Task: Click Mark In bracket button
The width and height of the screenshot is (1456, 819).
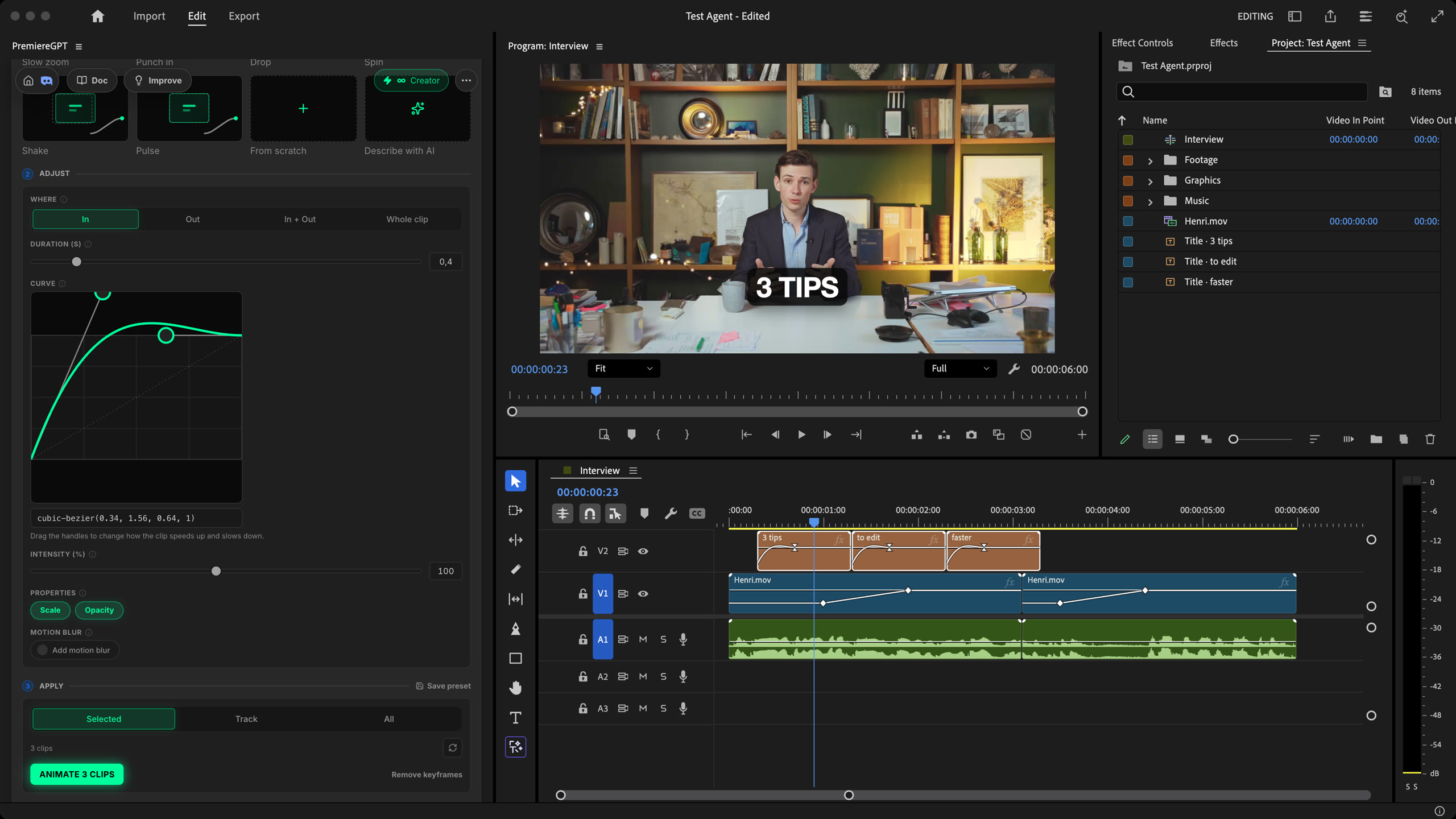Action: tap(659, 435)
